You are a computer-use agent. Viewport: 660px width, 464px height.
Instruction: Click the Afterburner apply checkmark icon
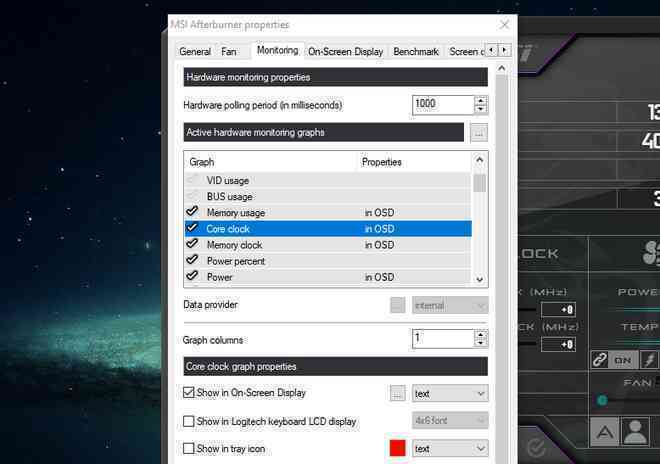click(536, 448)
